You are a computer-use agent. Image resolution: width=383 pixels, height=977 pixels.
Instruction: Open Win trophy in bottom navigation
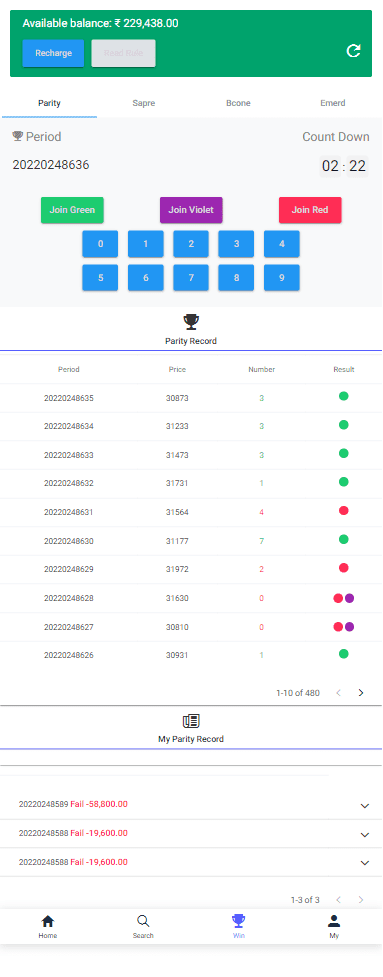click(239, 927)
